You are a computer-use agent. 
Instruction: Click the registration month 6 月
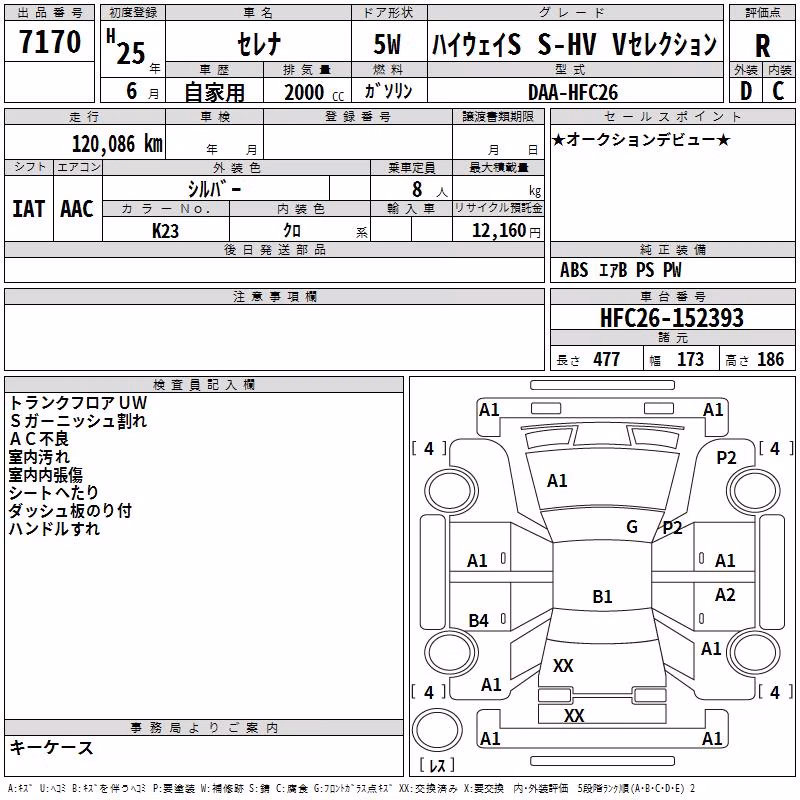click(143, 92)
